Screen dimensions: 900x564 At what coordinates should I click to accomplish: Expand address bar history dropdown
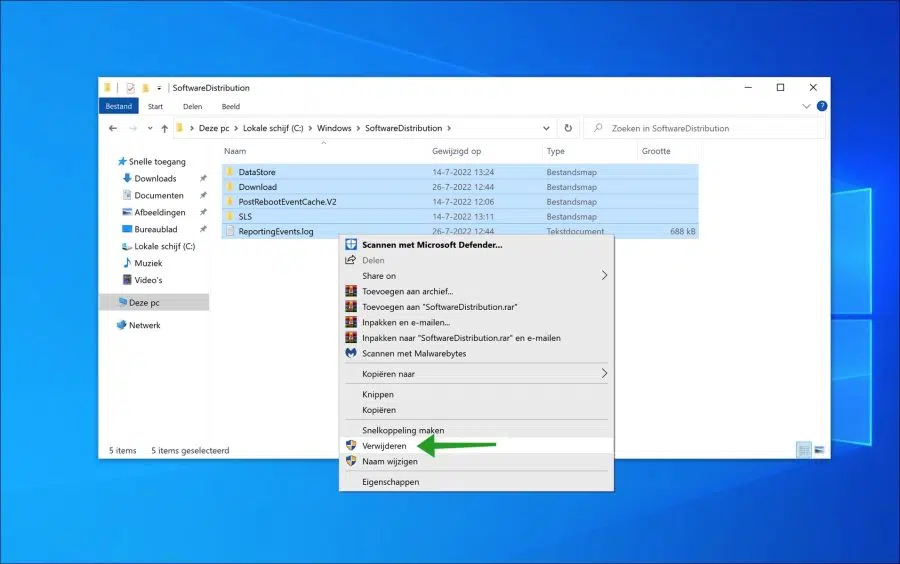tap(546, 128)
